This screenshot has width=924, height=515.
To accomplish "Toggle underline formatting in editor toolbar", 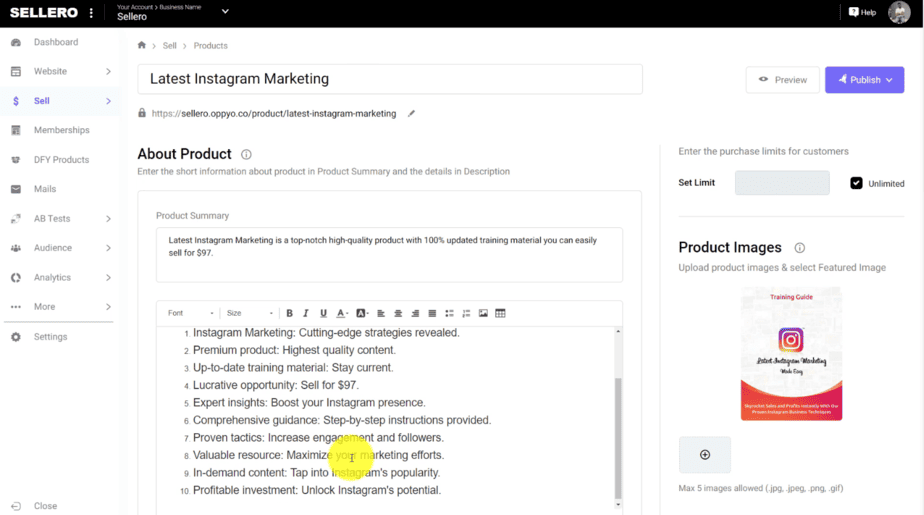I will (x=323, y=313).
